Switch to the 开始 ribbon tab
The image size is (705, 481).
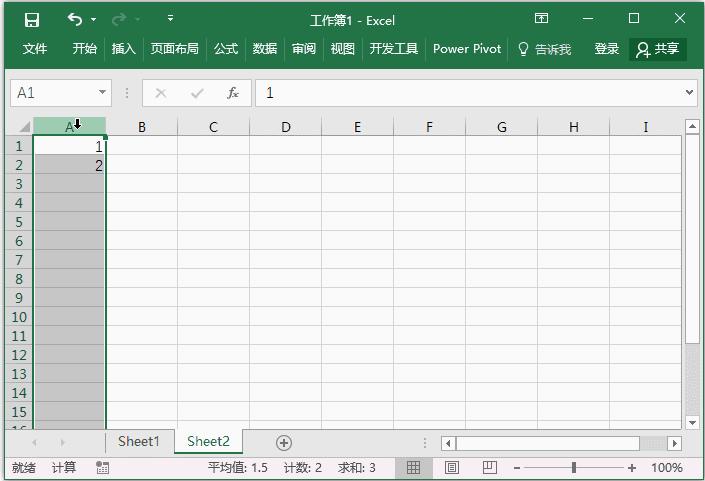coord(85,49)
